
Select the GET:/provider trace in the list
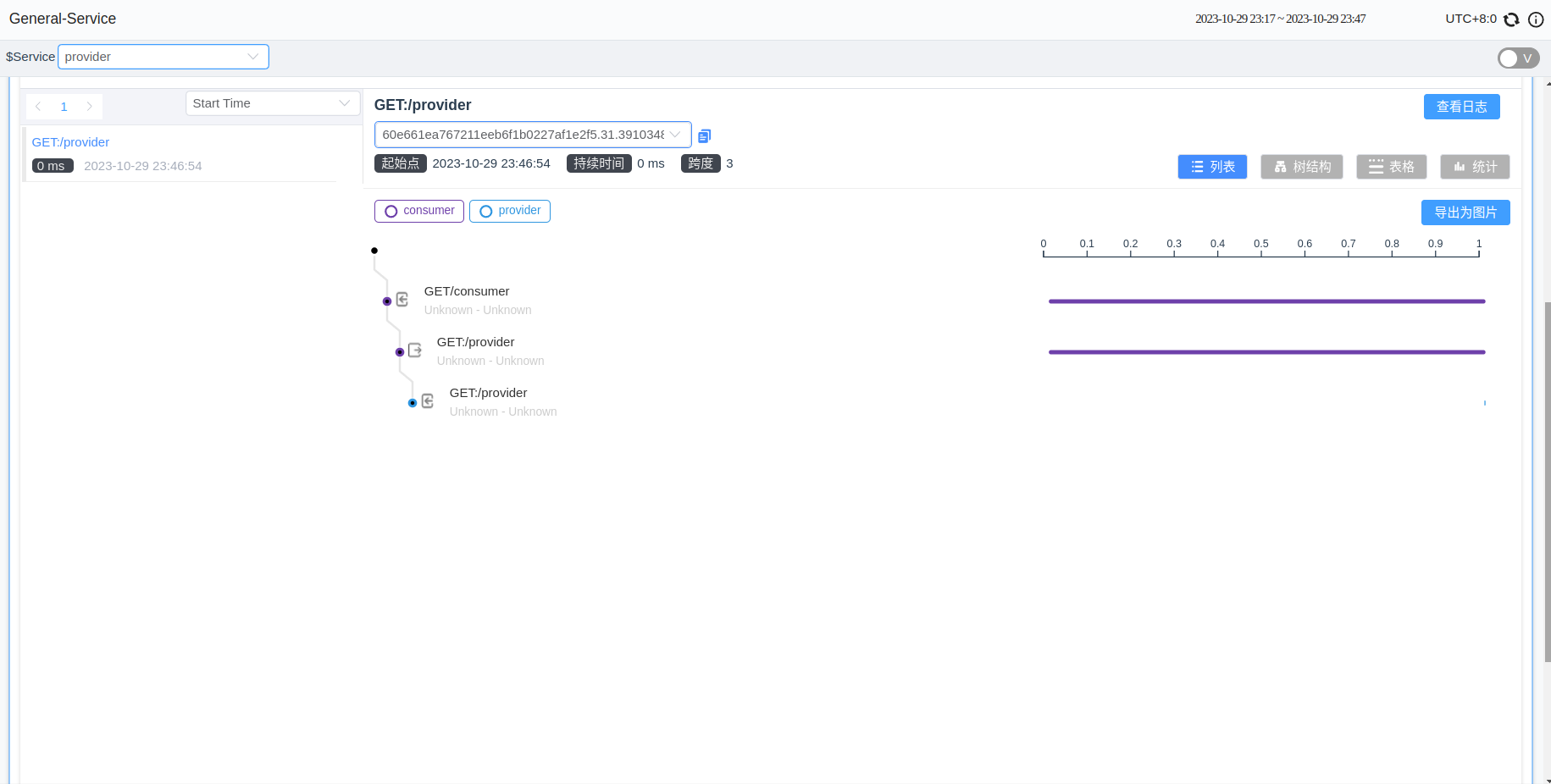point(71,142)
